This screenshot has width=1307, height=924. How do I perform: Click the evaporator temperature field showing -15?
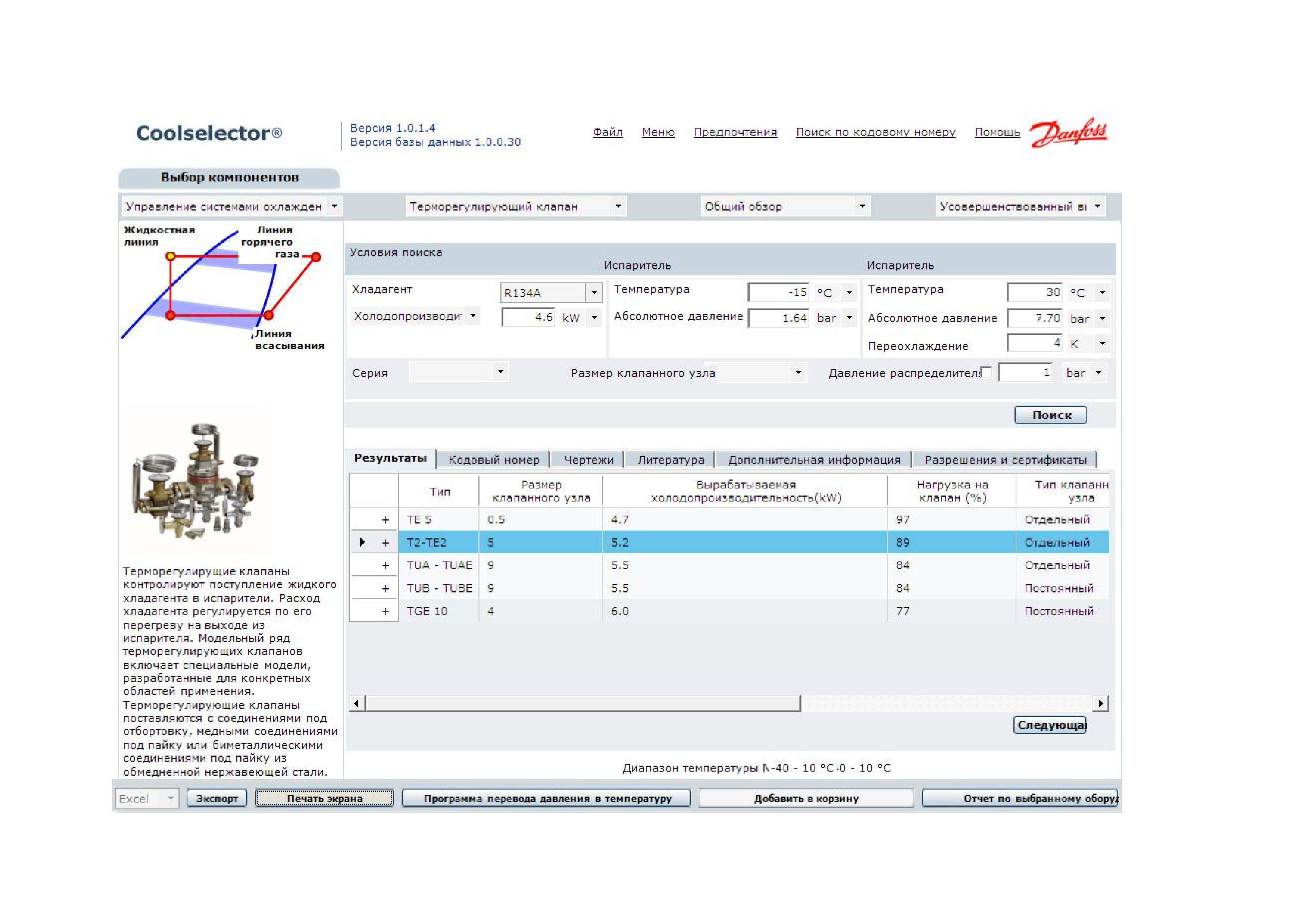[779, 292]
